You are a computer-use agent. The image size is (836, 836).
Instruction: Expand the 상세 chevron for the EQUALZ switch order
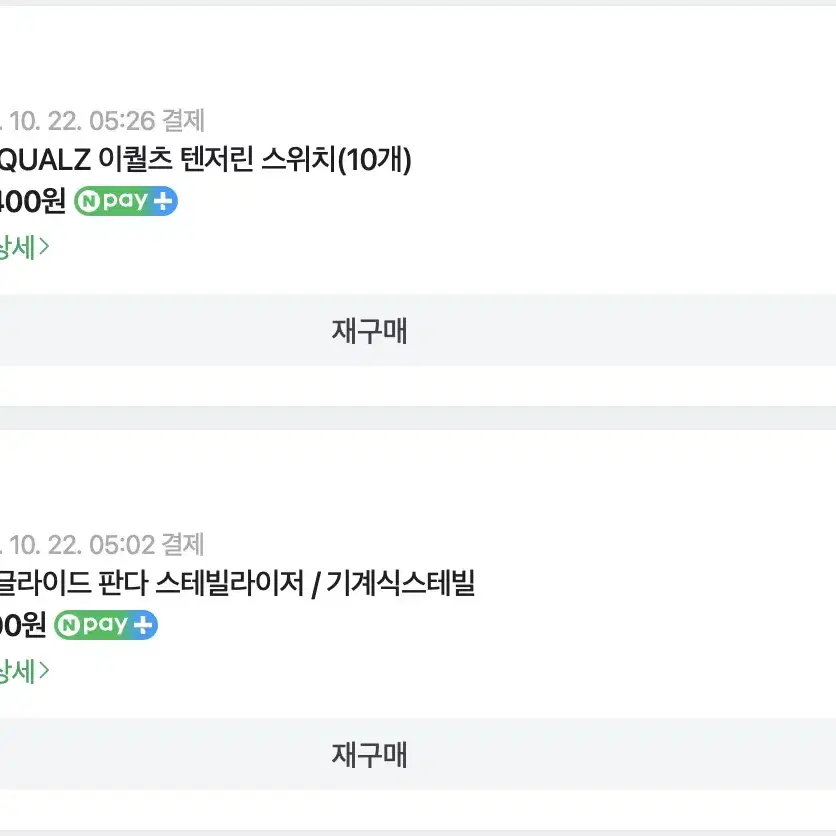pyautogui.click(x=44, y=247)
